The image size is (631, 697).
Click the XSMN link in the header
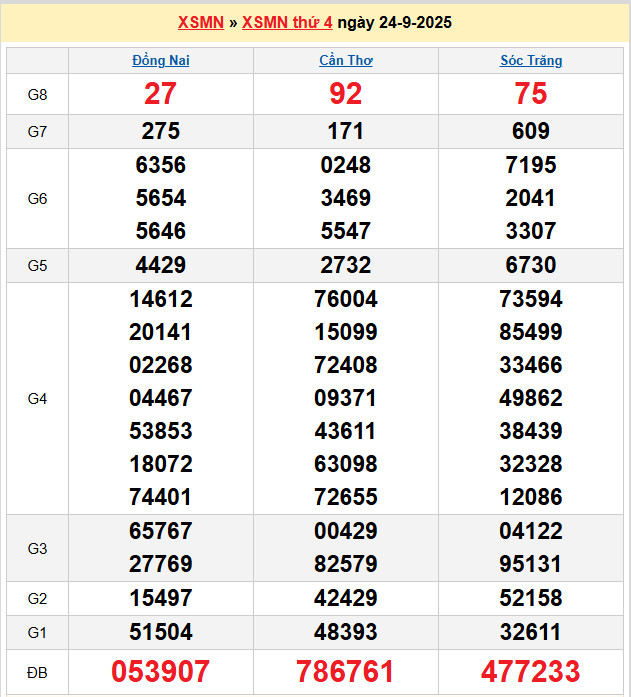pos(200,22)
